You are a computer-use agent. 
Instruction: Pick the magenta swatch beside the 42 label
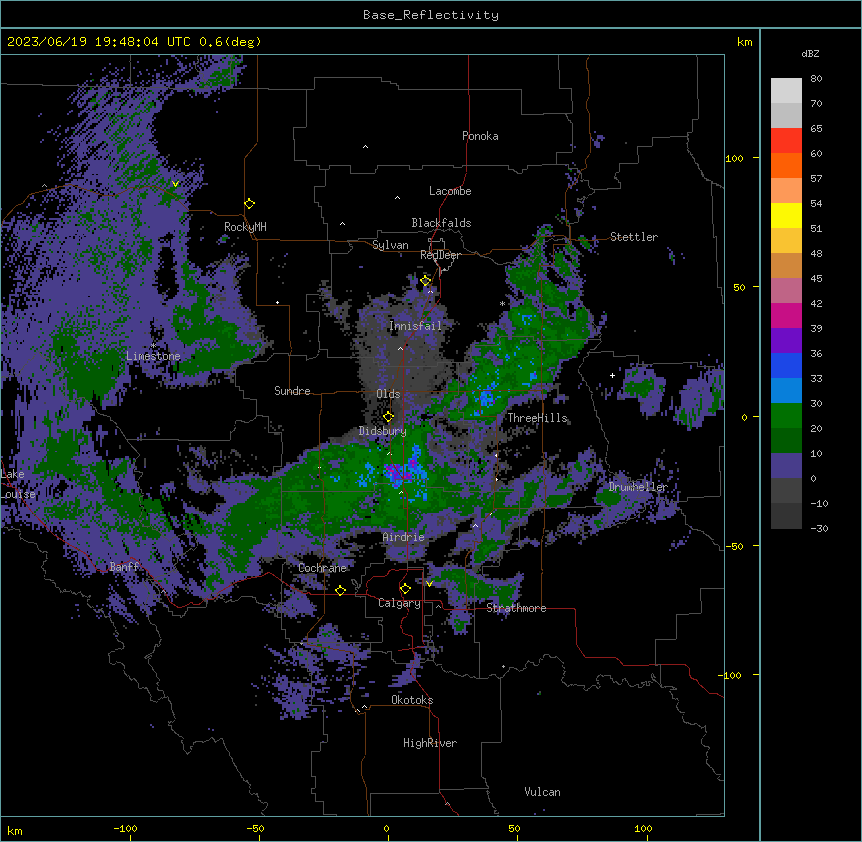tap(786, 315)
